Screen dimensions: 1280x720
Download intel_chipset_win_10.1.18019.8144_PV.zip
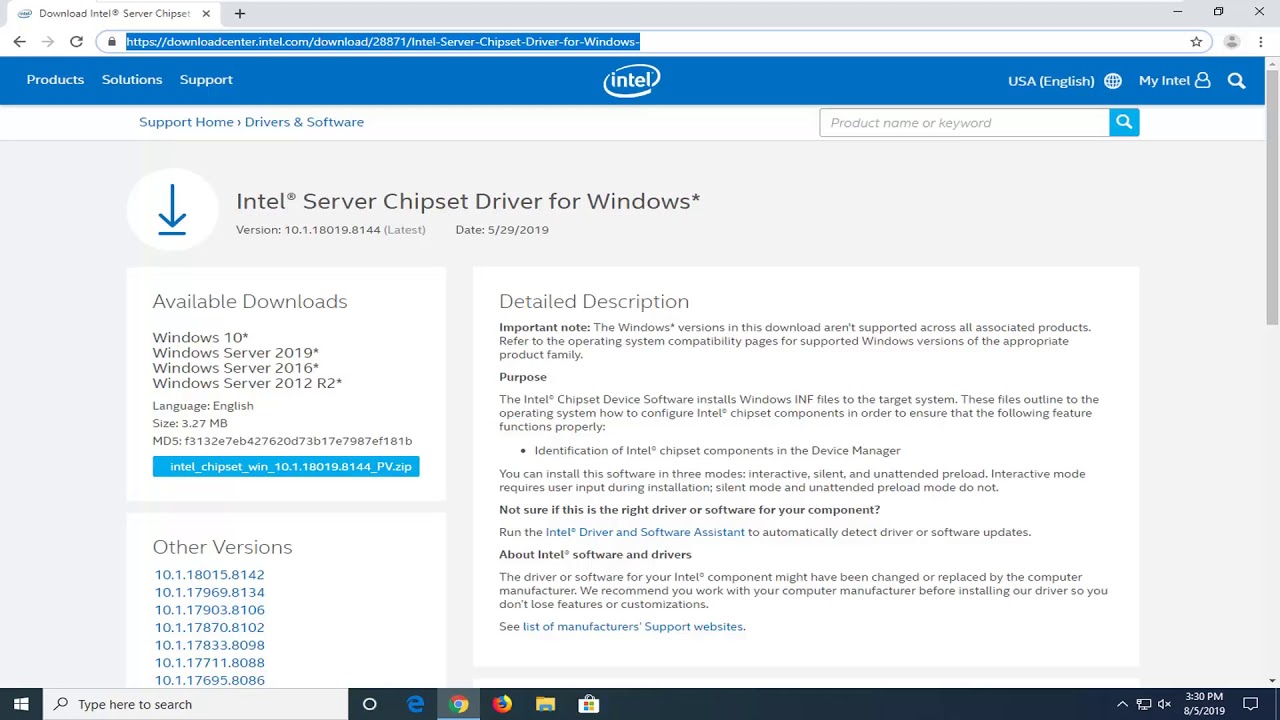point(286,466)
